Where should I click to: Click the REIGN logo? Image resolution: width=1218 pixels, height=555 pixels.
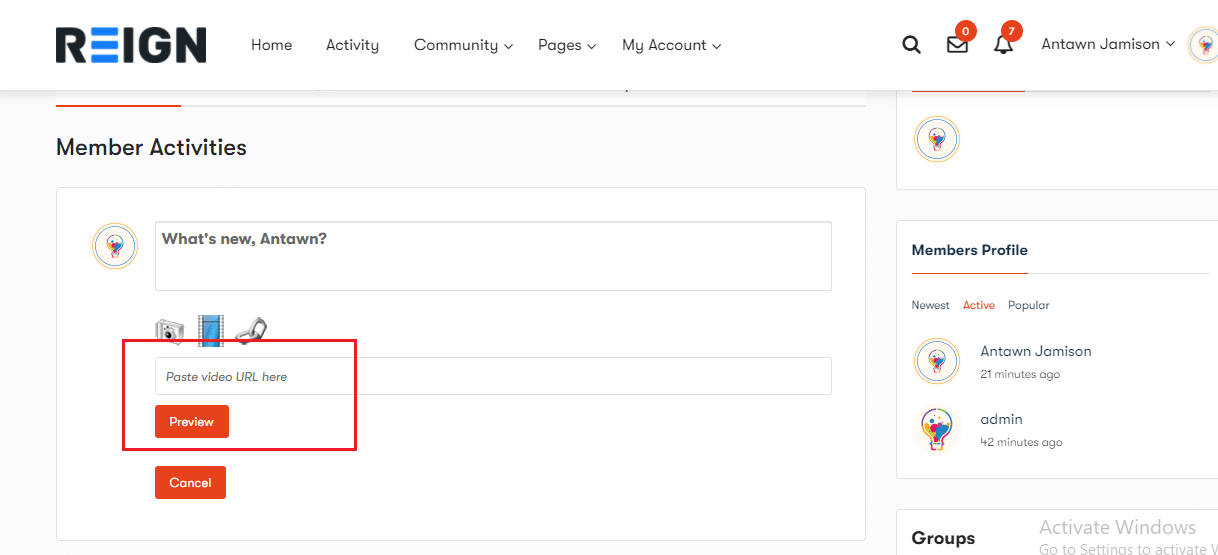point(131,45)
